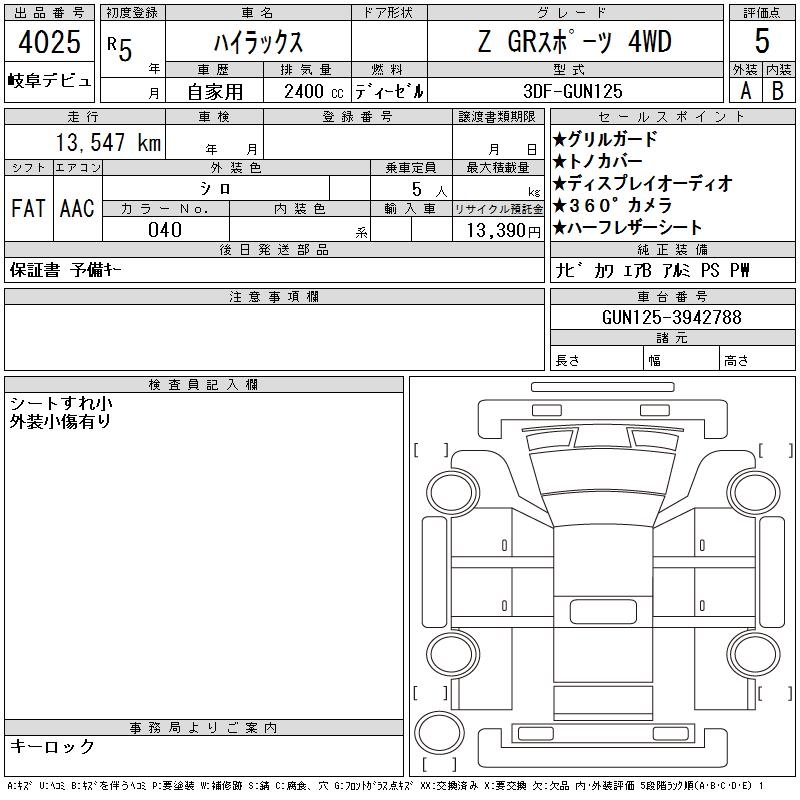Click air conditioner code AAC
Viewport: 800px width, 800px height.
[77, 208]
